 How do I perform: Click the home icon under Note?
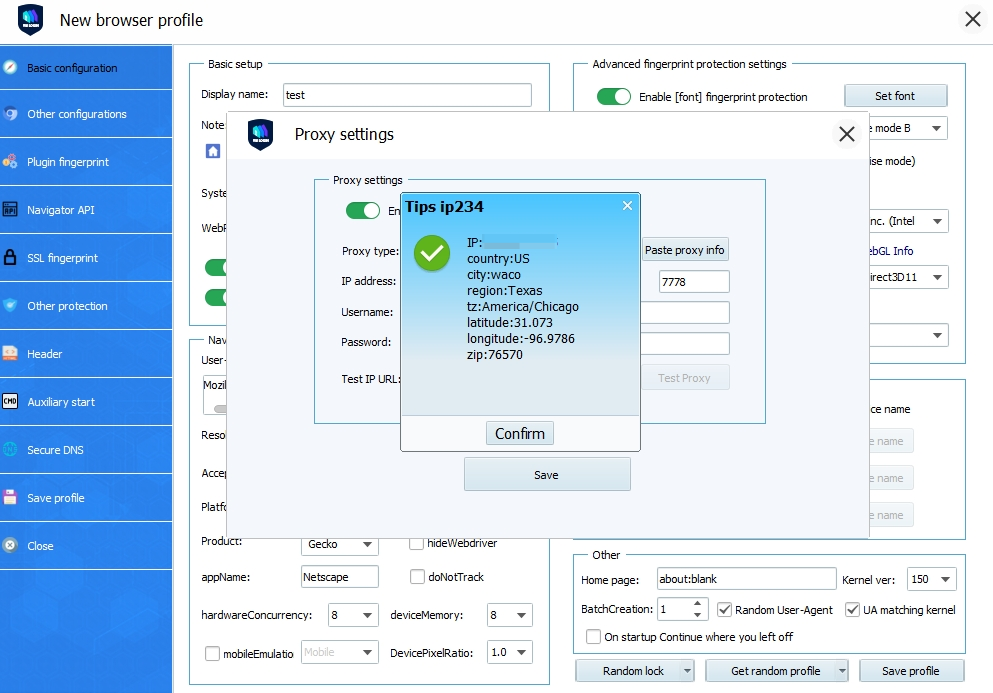213,151
